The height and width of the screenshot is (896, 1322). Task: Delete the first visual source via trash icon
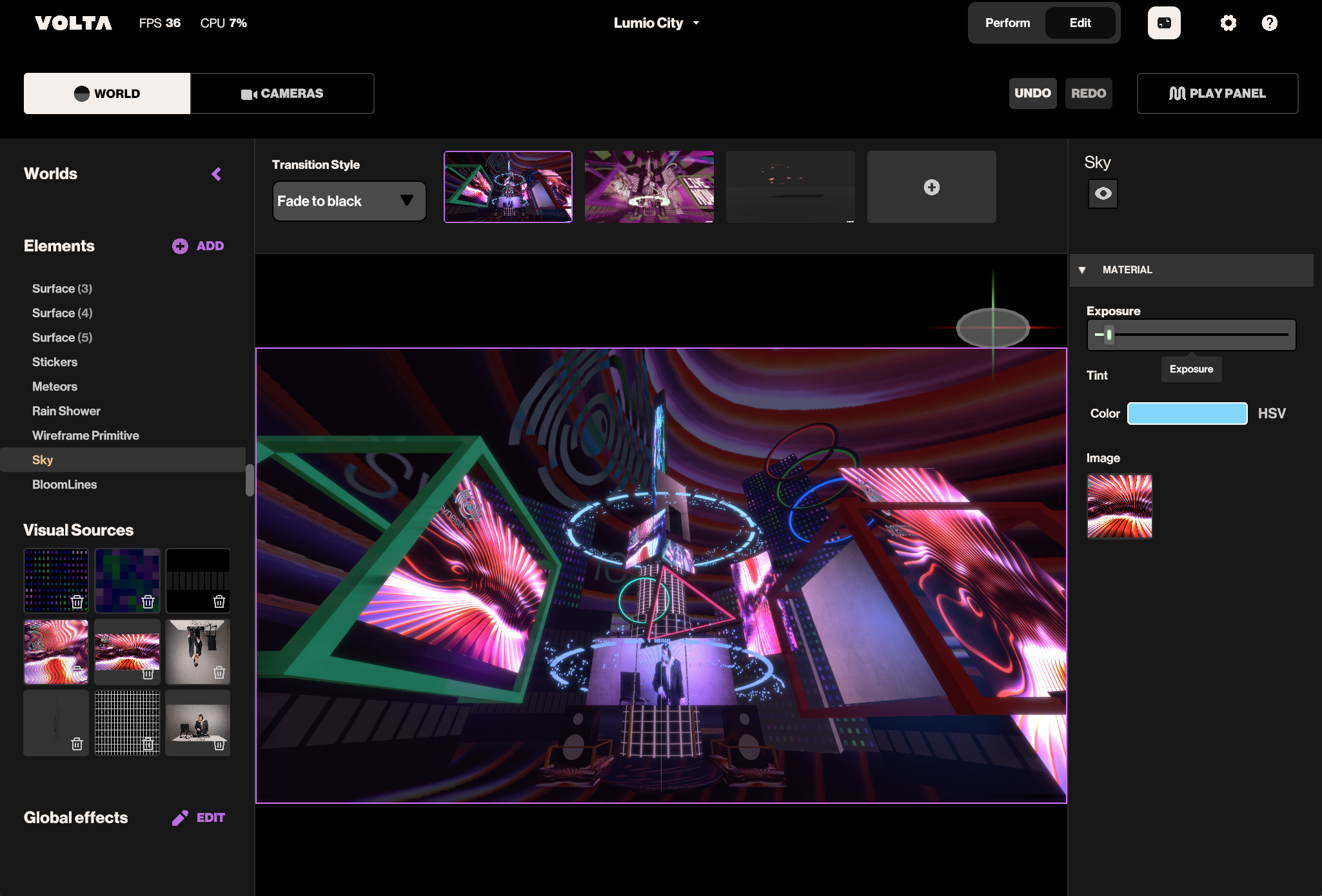(77, 602)
